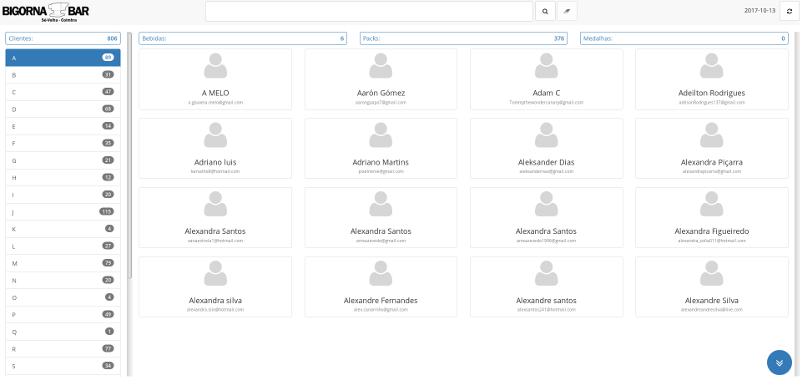Select letter Q in client list

click(63, 332)
